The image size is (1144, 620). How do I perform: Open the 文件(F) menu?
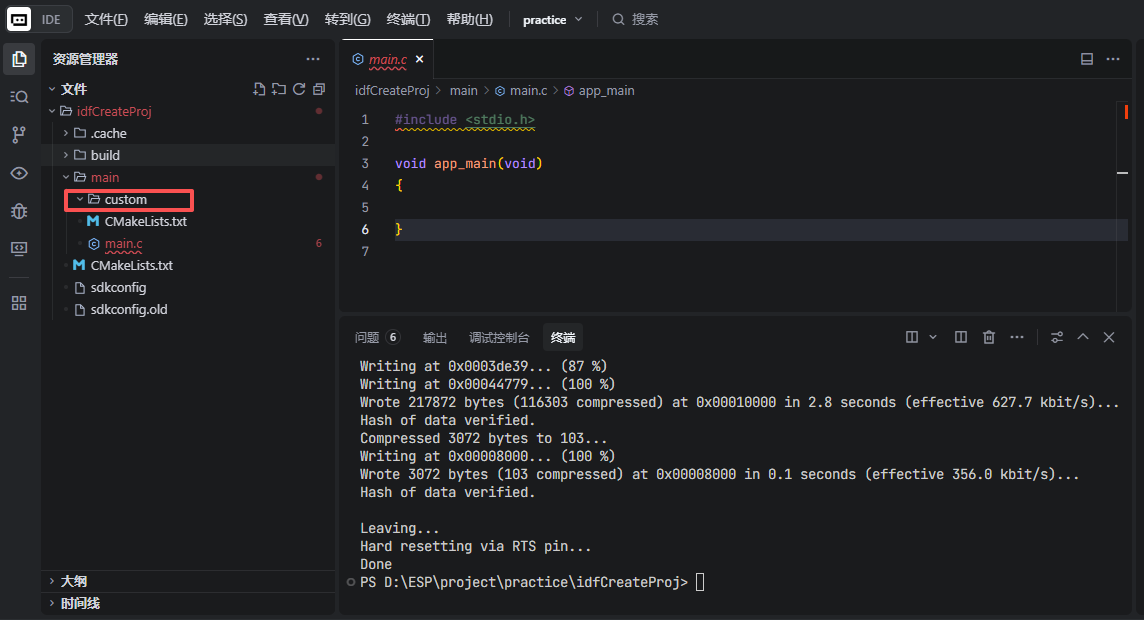pyautogui.click(x=106, y=20)
